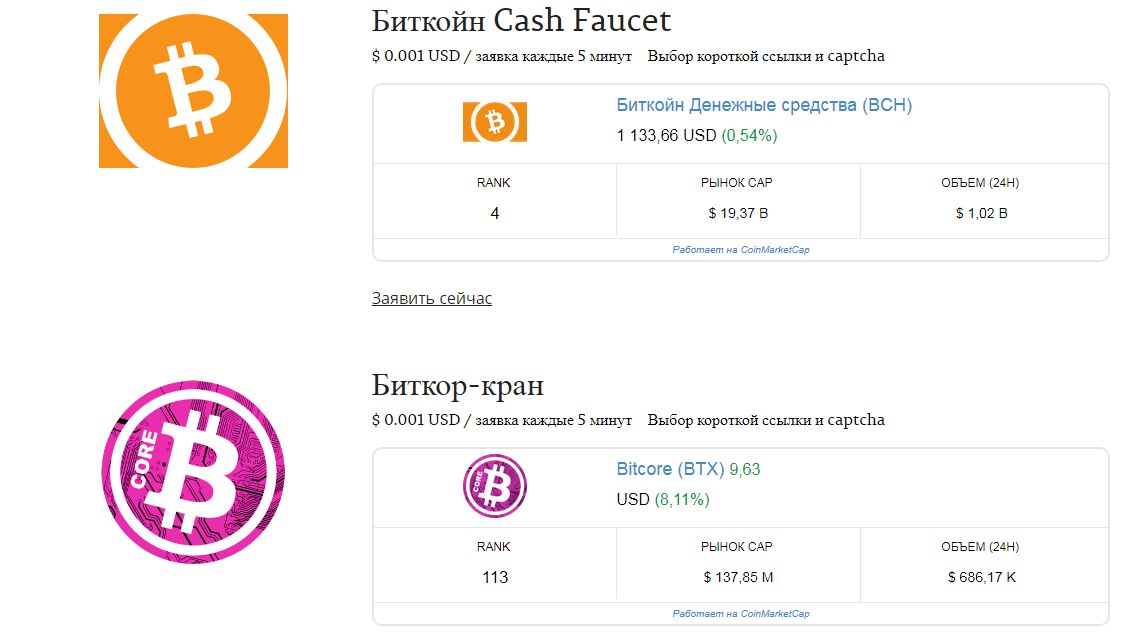Click the large orange Bitcoin Cash logo
The height and width of the screenshot is (639, 1146).
[193, 91]
